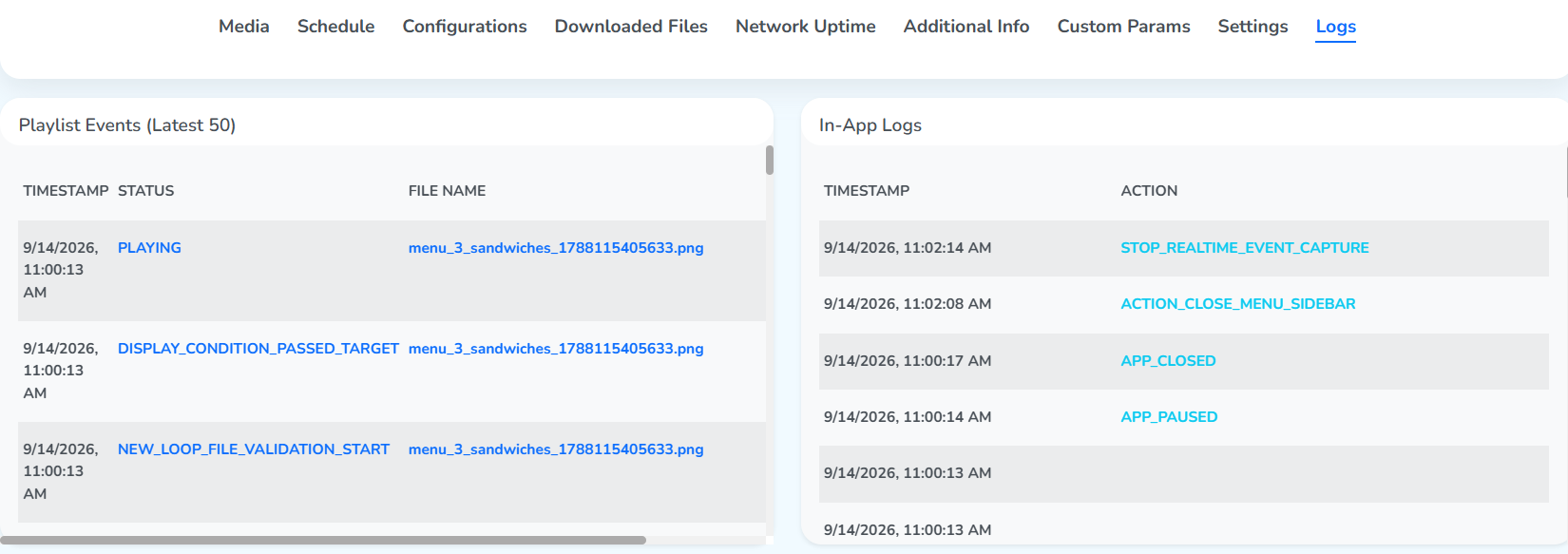Select the Logs tab
This screenshot has height=554, width=1568.
pos(1336,27)
